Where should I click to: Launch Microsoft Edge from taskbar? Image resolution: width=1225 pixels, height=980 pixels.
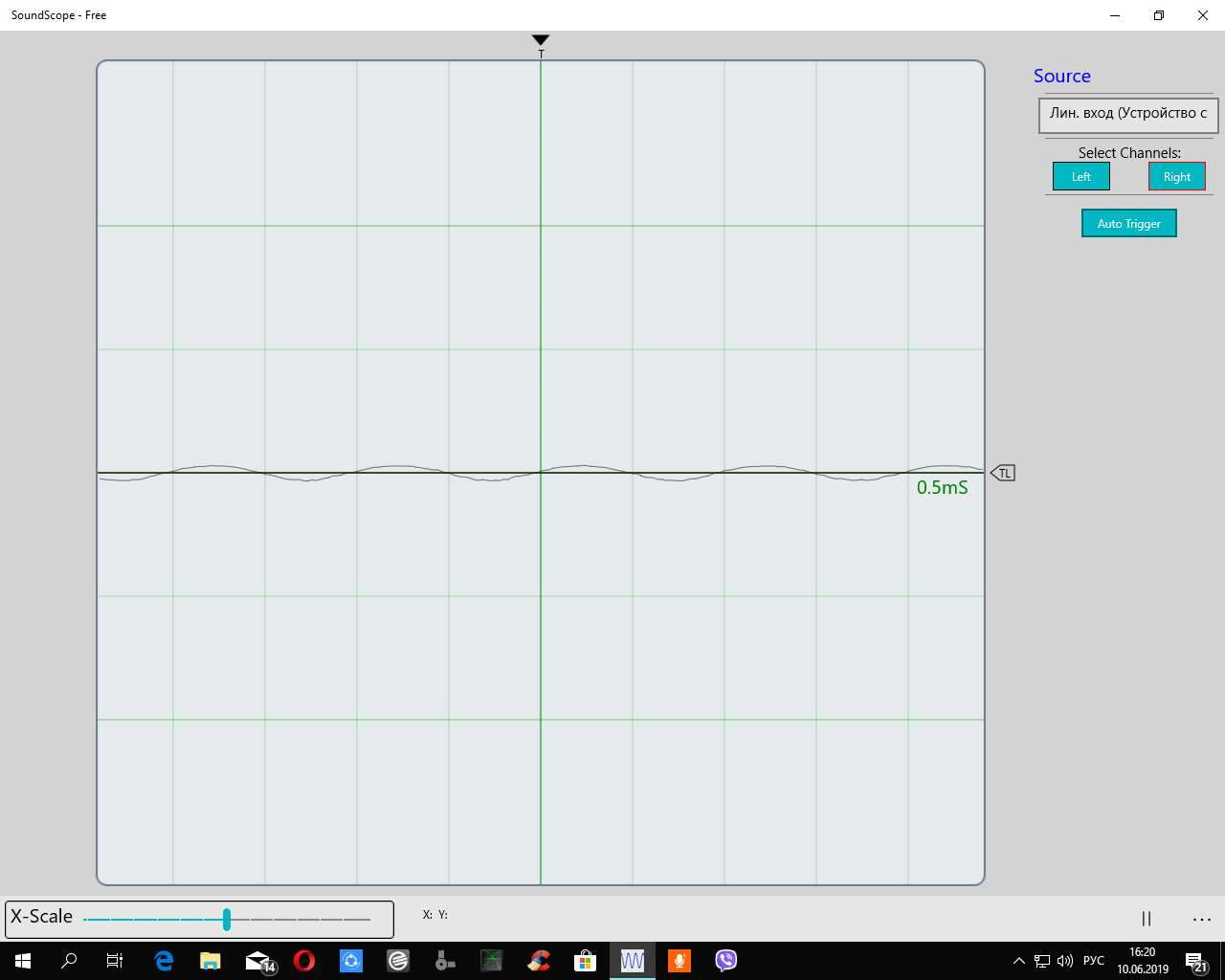[164, 961]
